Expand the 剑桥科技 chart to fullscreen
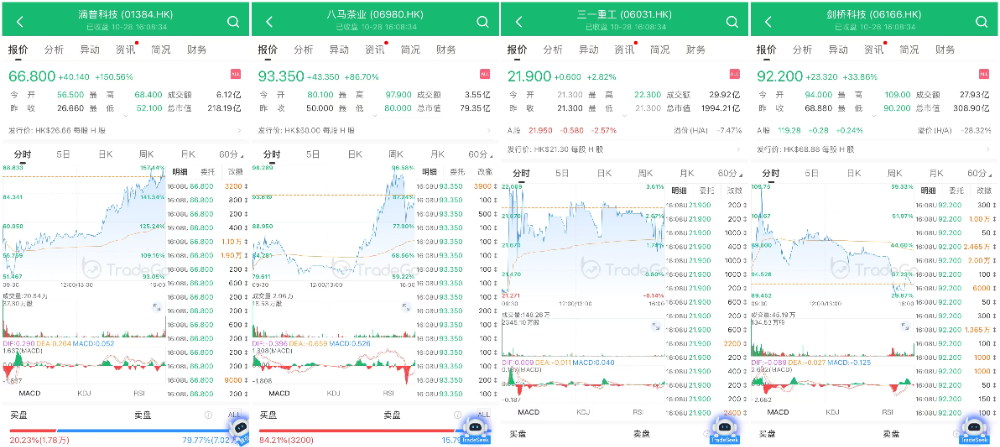This screenshot has height=447, width=1000. tap(905, 326)
